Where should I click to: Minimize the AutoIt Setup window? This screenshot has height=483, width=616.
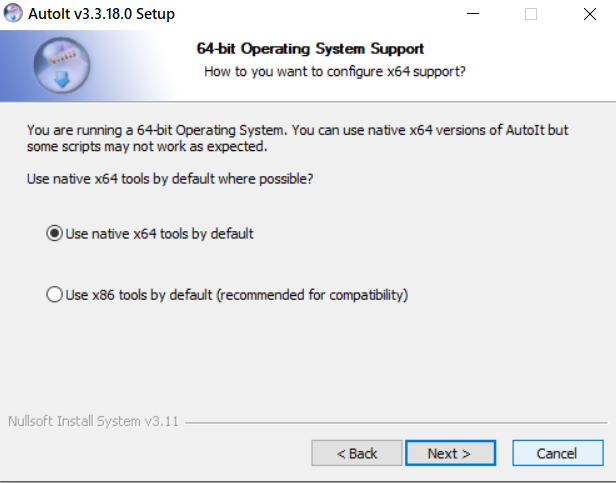(x=478, y=14)
